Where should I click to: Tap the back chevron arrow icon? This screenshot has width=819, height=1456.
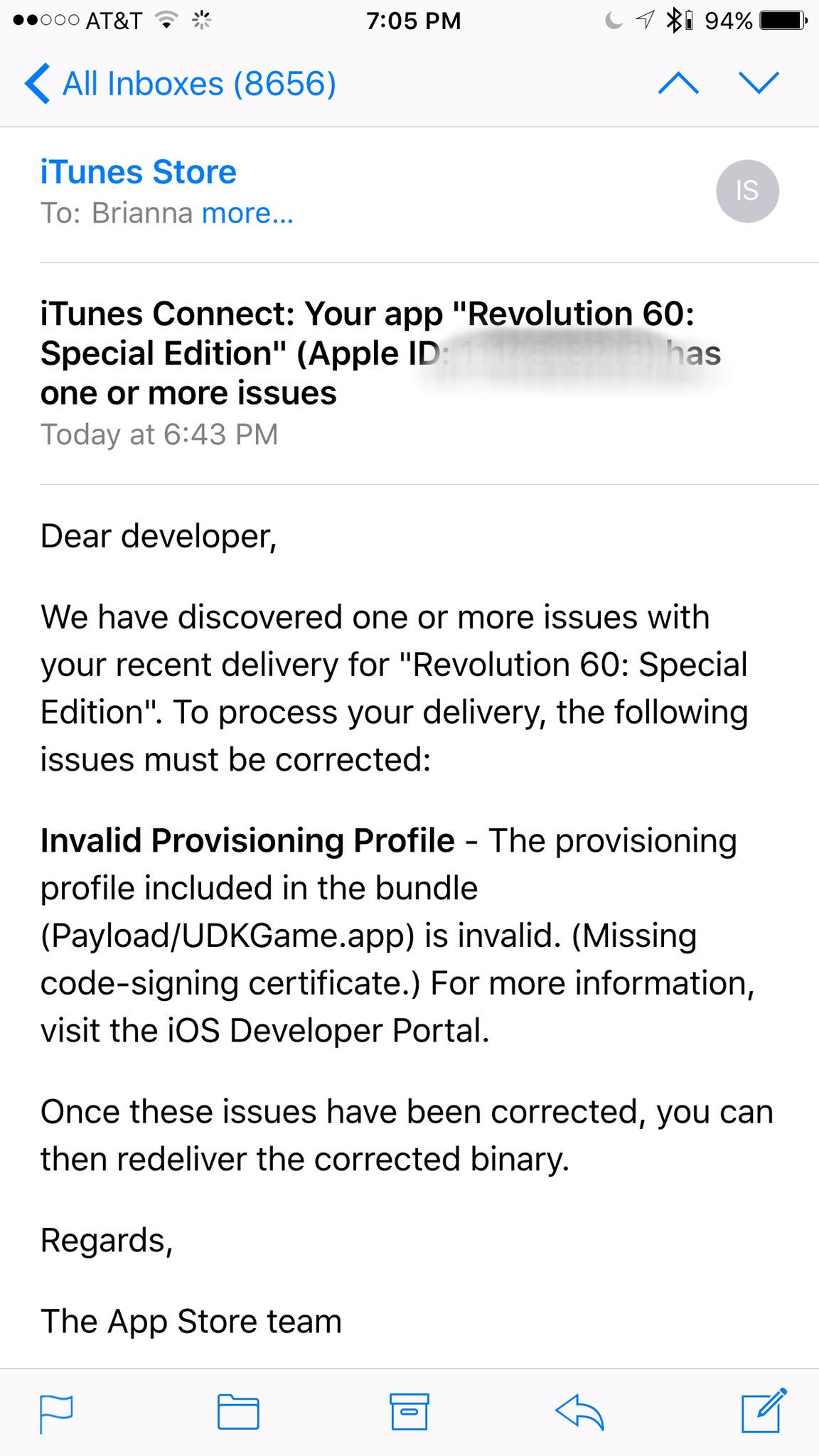pyautogui.click(x=37, y=84)
